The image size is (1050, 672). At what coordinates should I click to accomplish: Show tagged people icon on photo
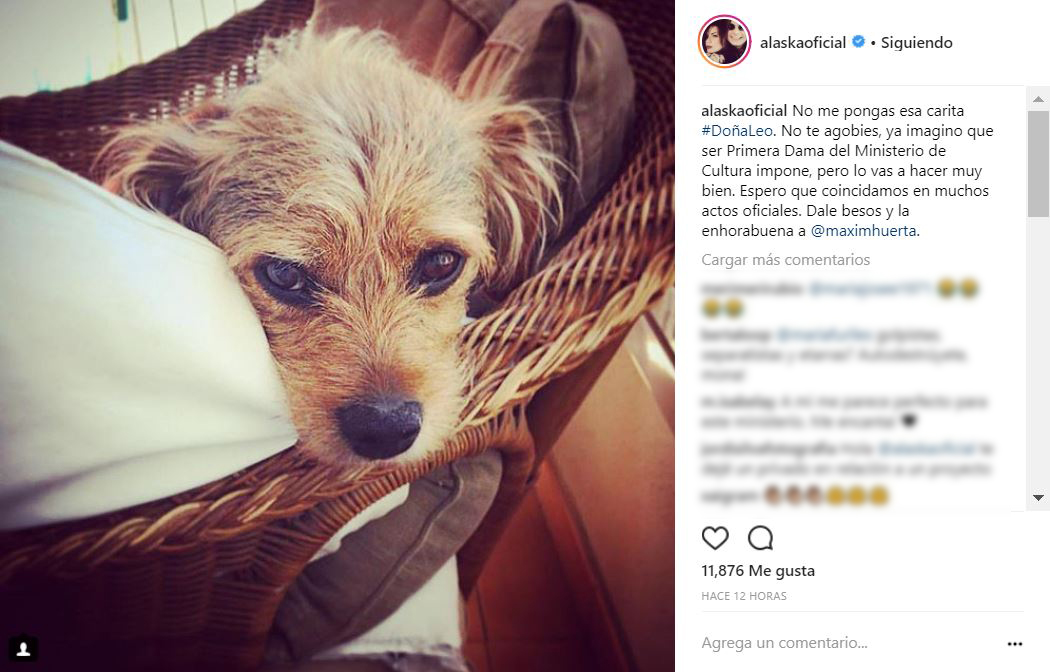point(23,649)
